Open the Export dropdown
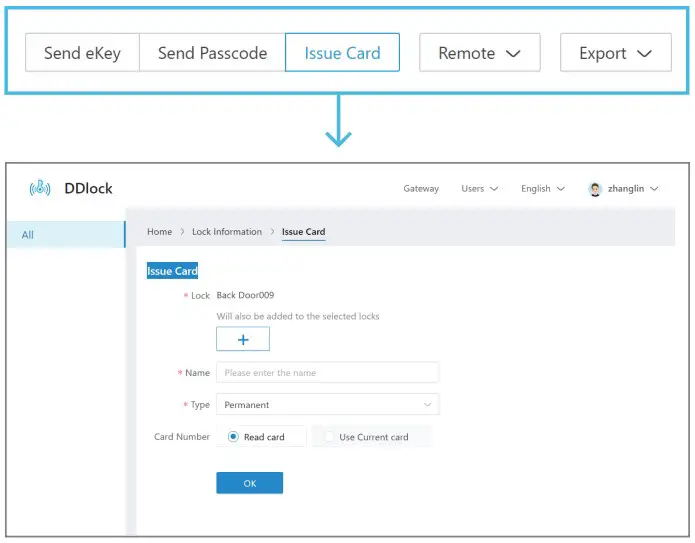The width and height of the screenshot is (695, 543). pyautogui.click(x=616, y=53)
